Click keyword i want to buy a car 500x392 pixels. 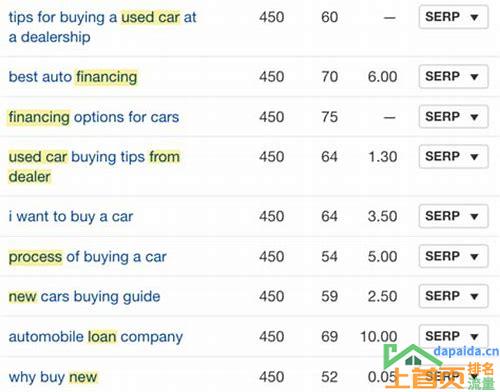71,217
